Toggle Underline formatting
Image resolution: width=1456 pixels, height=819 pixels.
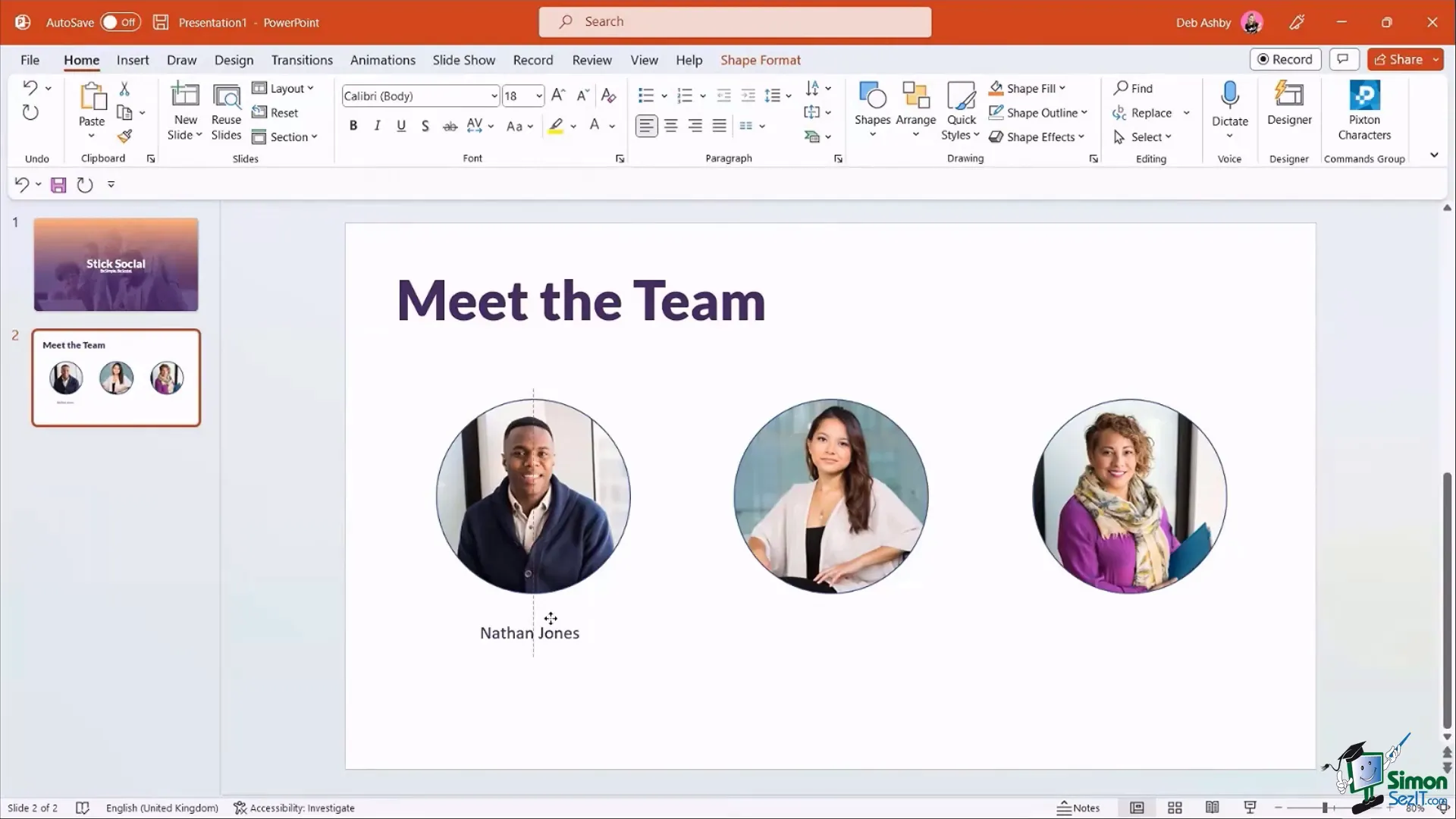pos(401,126)
